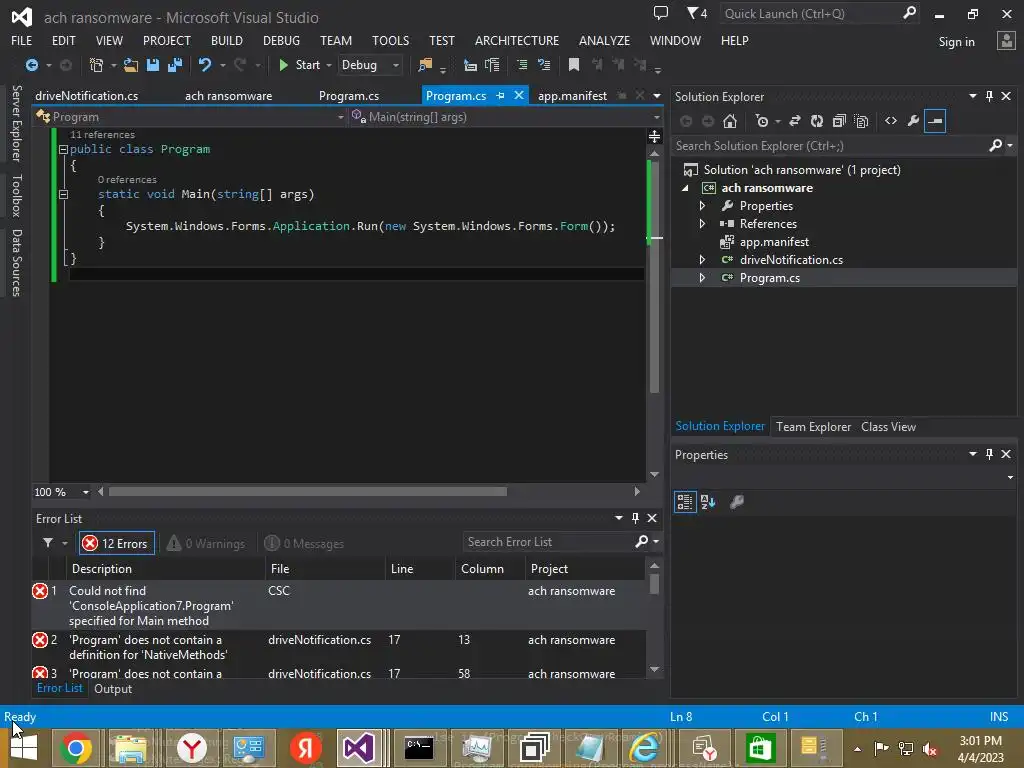The width and height of the screenshot is (1024, 768).
Task: Click the Comment out selected lines icon
Action: [x=522, y=65]
